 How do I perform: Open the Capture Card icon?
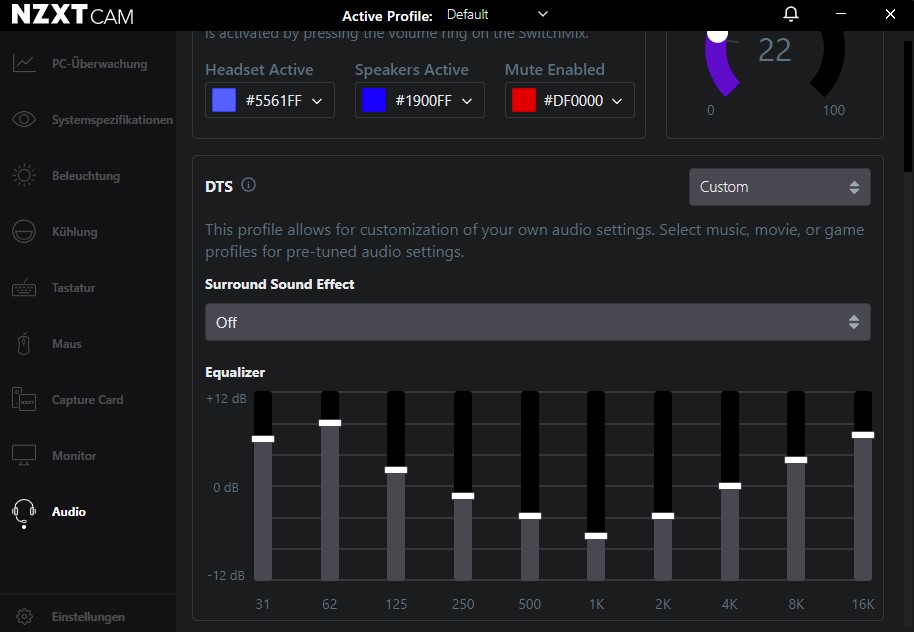[24, 400]
